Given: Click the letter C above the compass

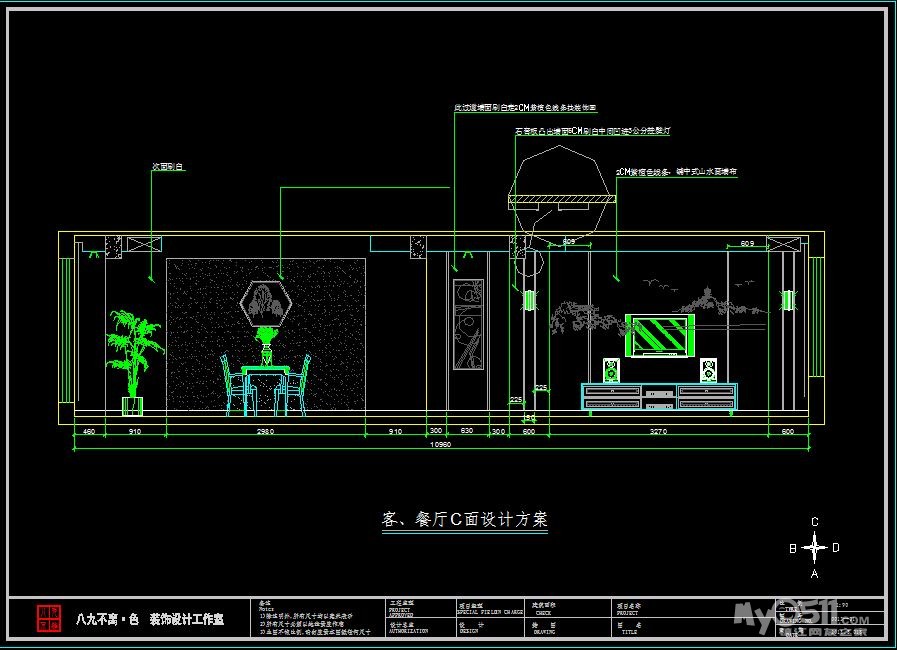Looking at the screenshot, I should [x=815, y=521].
